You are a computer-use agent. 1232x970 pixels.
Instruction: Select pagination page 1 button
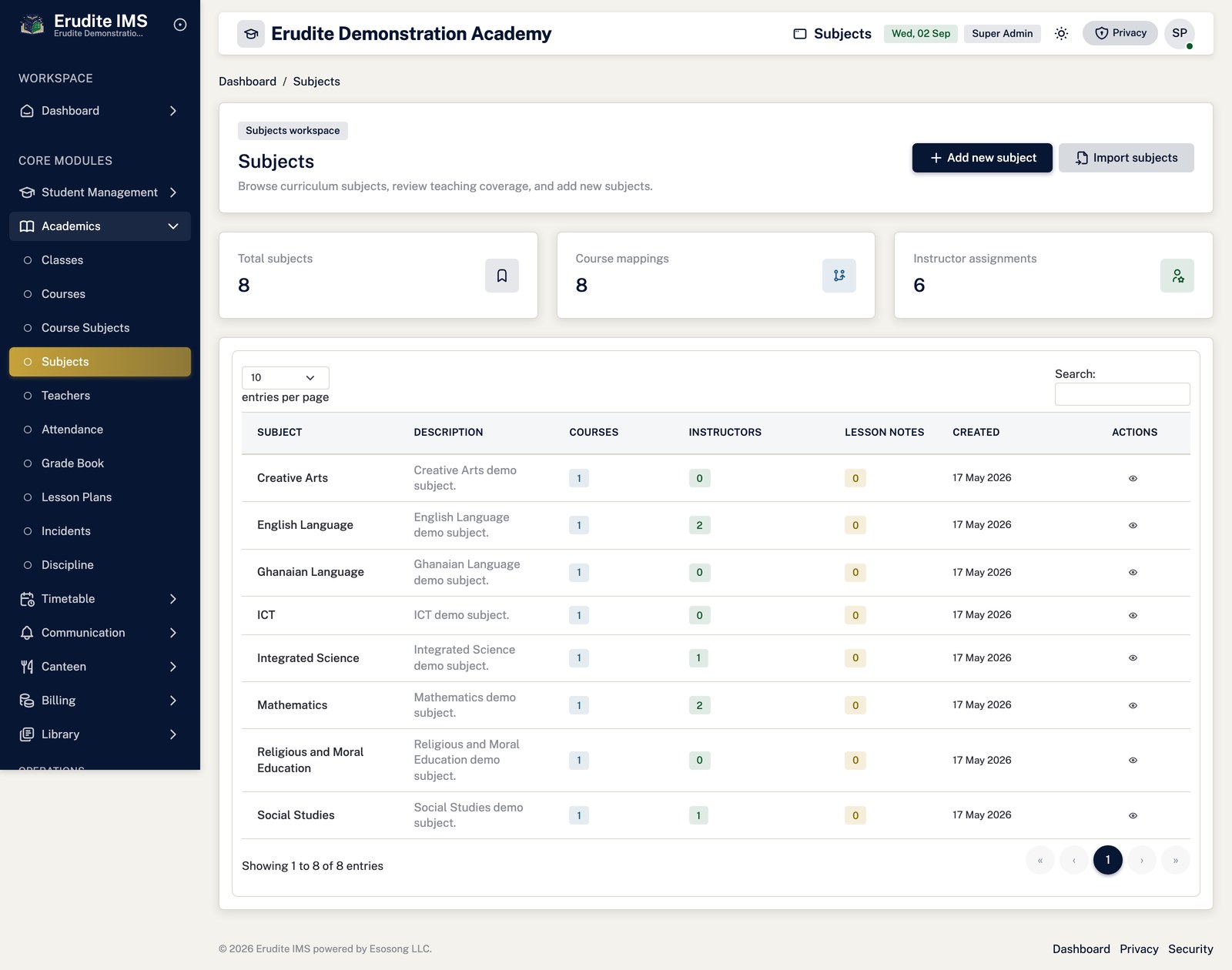[1108, 860]
